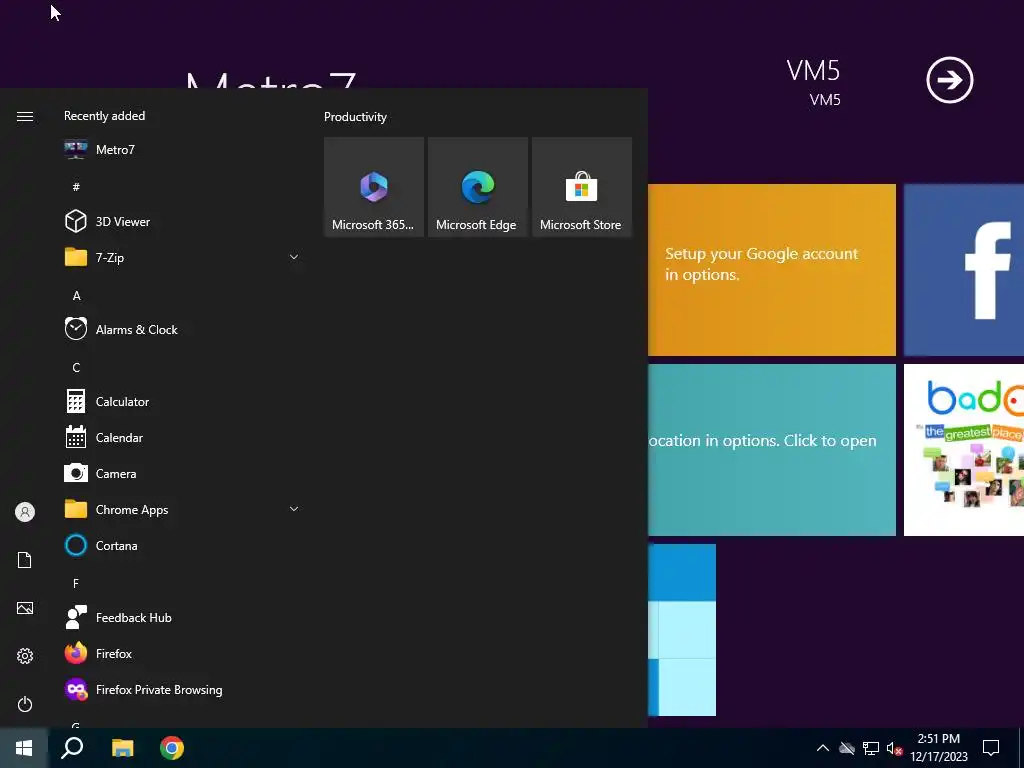Open Documents from Start sidebar
The image size is (1024, 768).
pyautogui.click(x=25, y=560)
